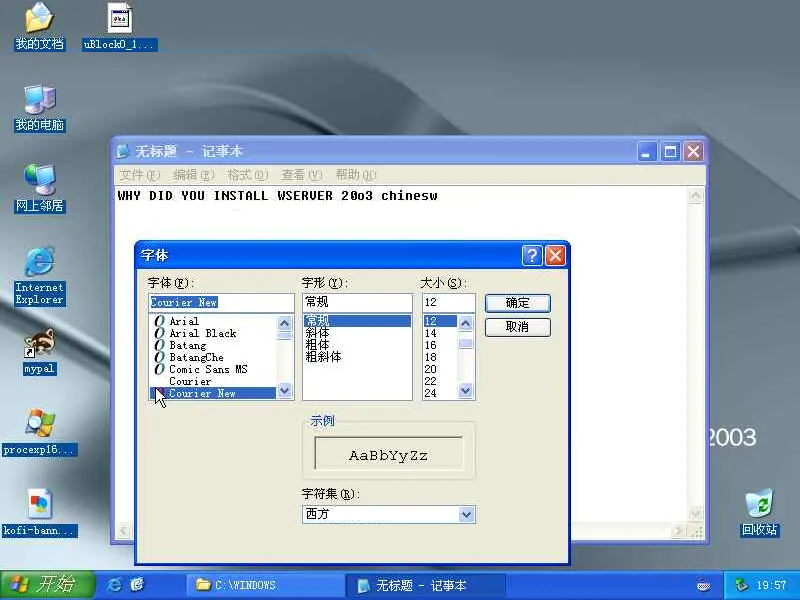800x600 pixels.
Task: Click size list scroll up arrow
Action: coord(465,323)
